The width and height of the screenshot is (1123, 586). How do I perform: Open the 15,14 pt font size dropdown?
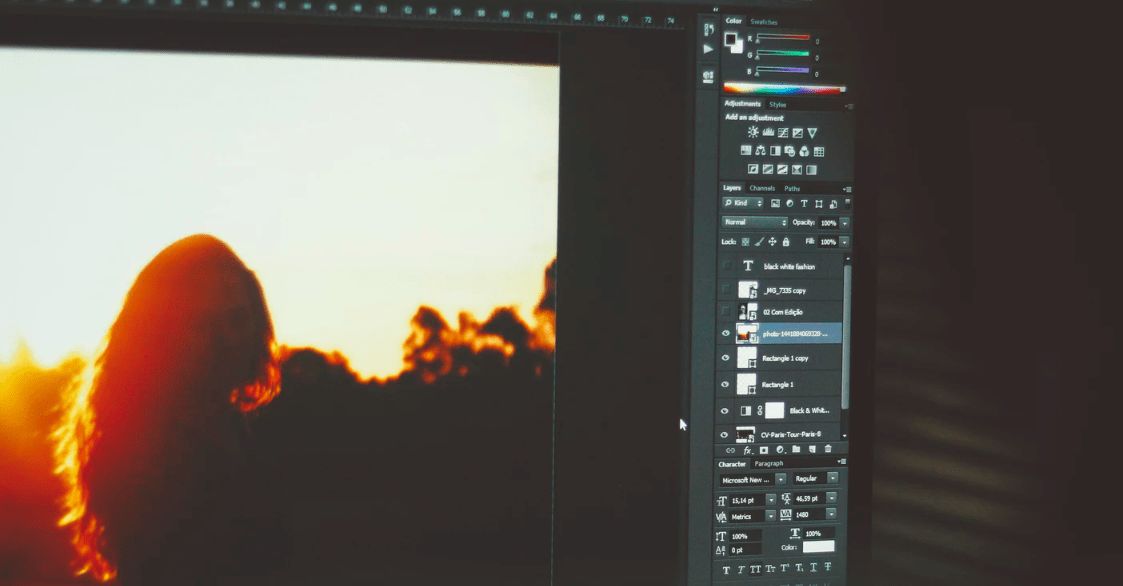(x=771, y=499)
